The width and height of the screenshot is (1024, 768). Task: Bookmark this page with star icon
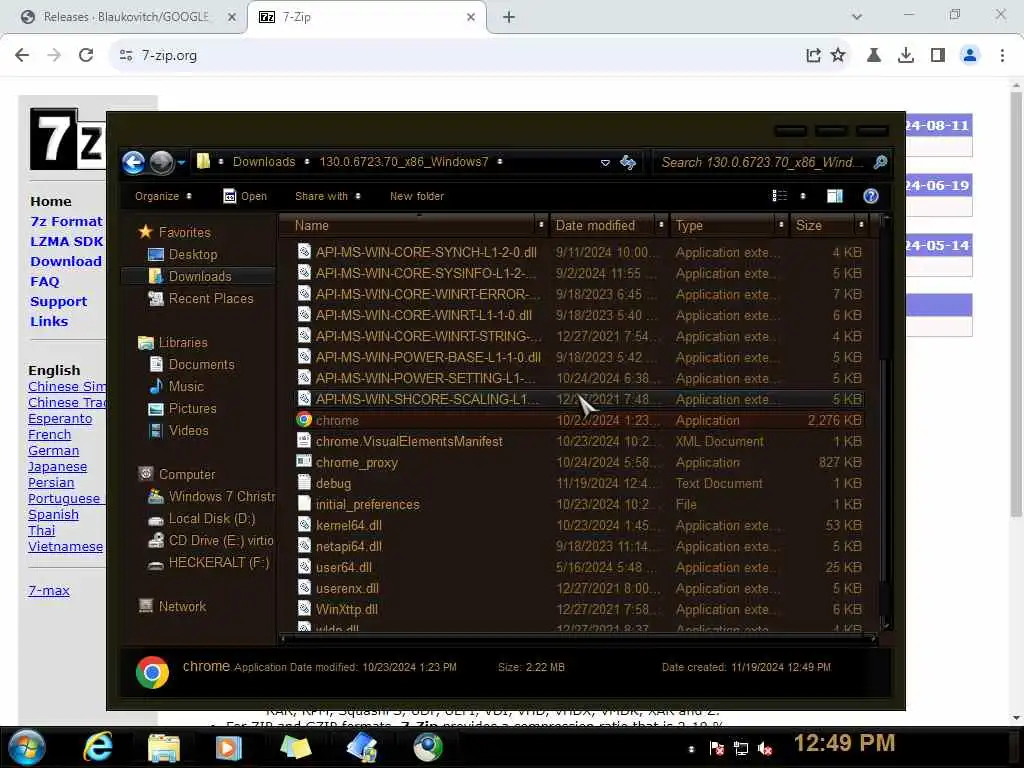pyautogui.click(x=838, y=56)
